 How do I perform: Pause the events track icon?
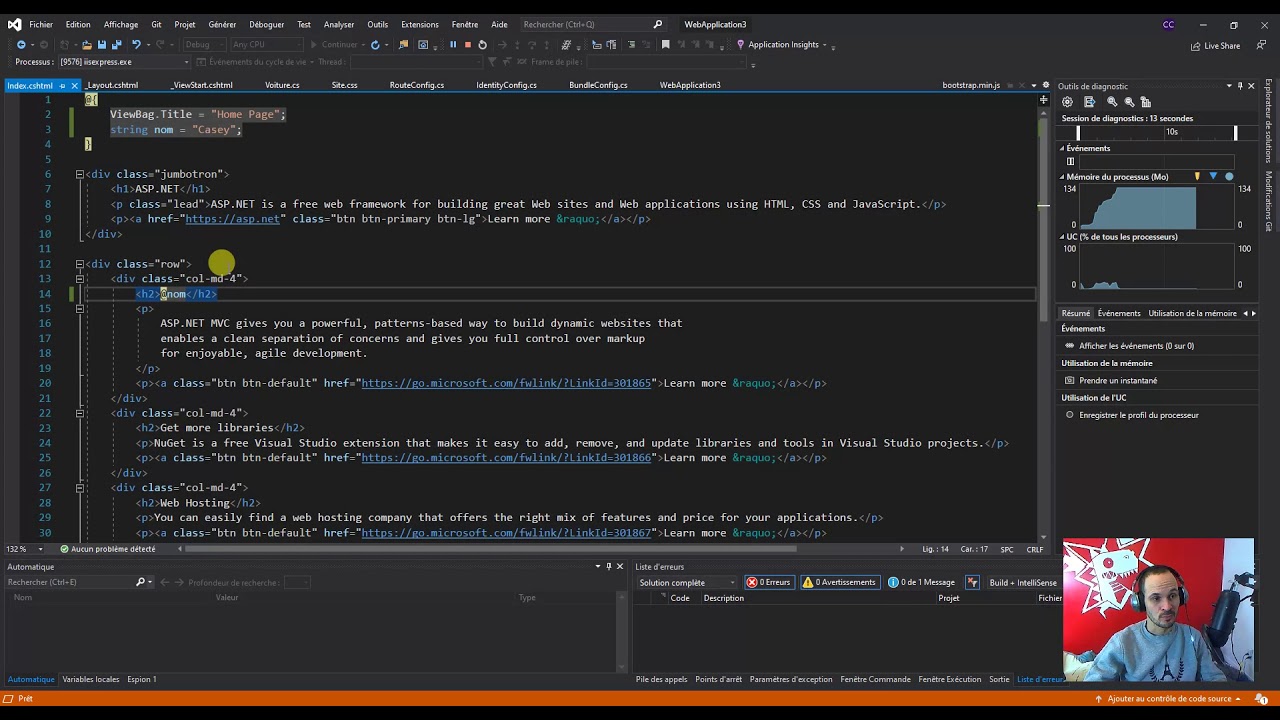point(1070,161)
